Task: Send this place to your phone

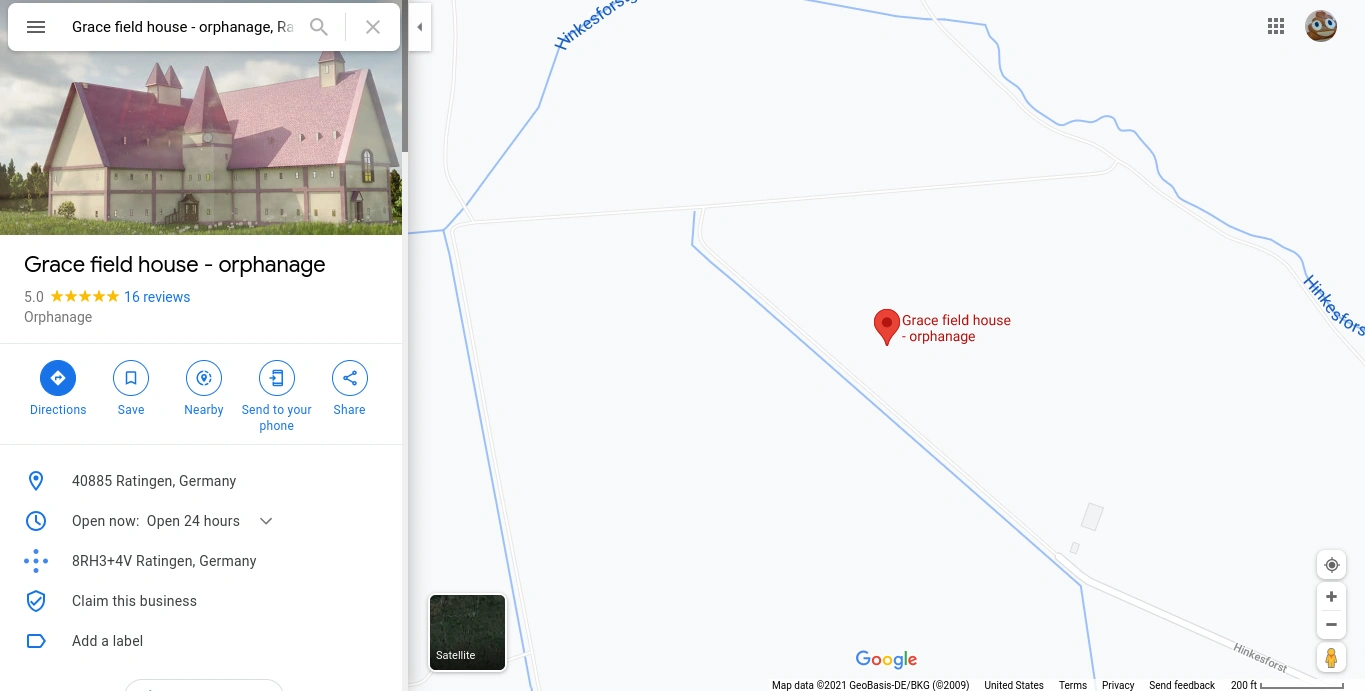Action: [277, 396]
